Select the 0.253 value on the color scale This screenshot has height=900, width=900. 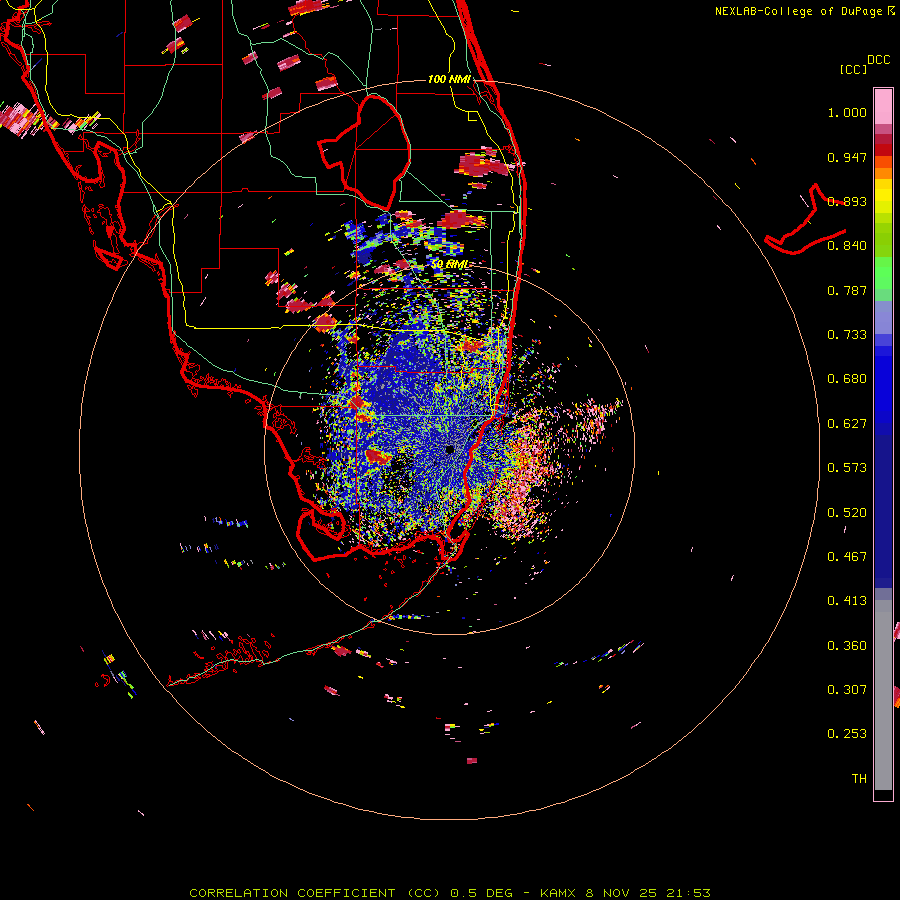pos(847,734)
